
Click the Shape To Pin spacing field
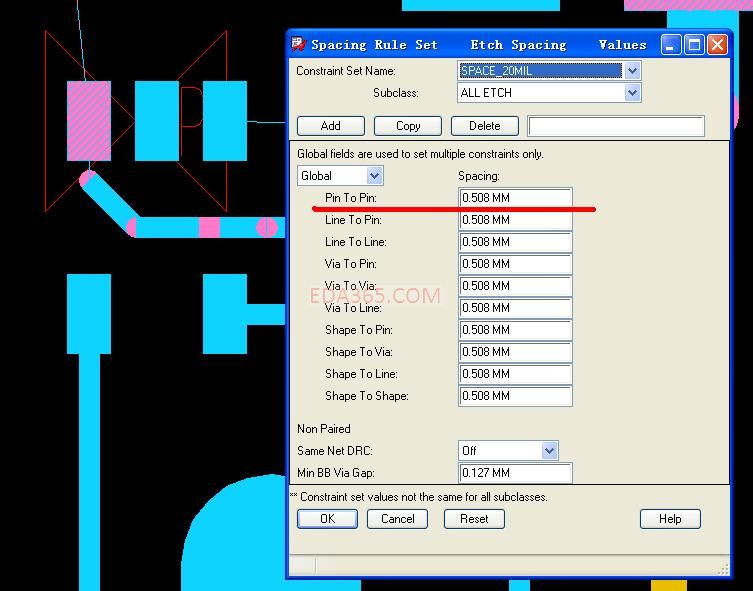[515, 330]
